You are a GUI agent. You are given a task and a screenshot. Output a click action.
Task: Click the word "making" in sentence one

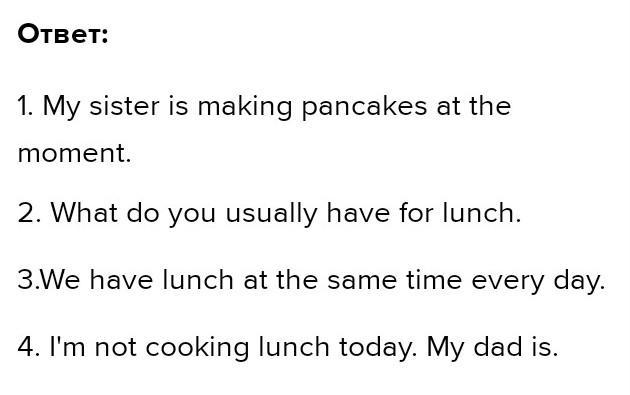(245, 107)
